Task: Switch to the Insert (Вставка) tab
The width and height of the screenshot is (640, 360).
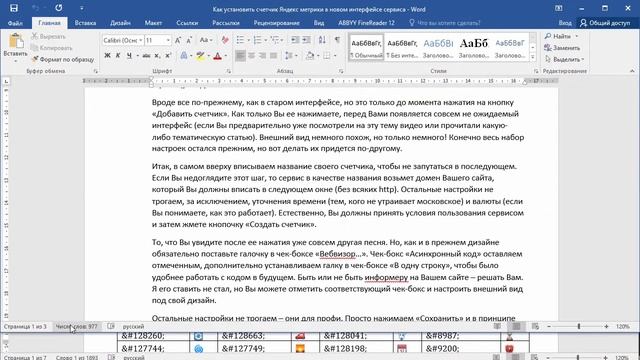Action: tap(85, 23)
